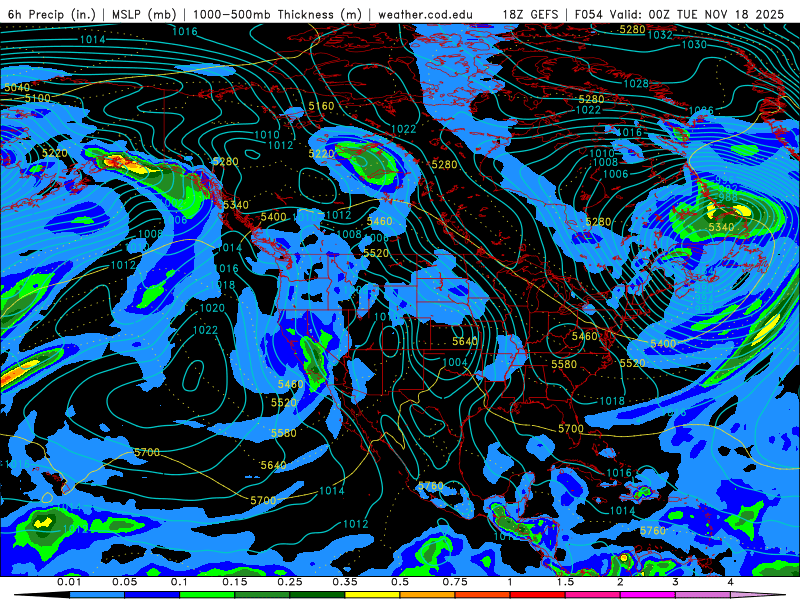This screenshot has width=800, height=600.
Task: Click the '4' legend value
Action: pyautogui.click(x=730, y=582)
